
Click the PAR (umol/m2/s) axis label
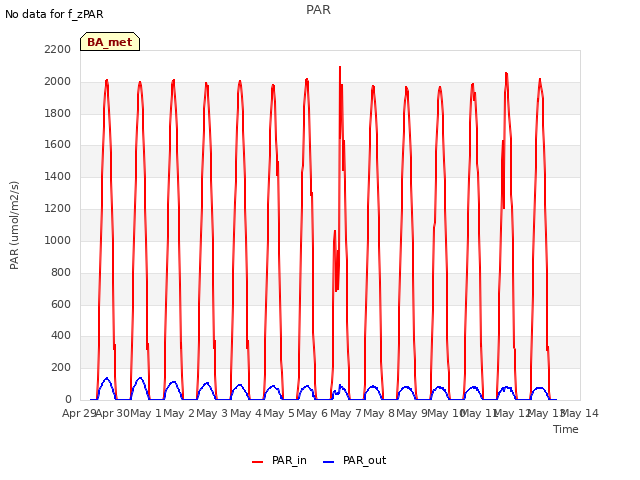click(14, 225)
